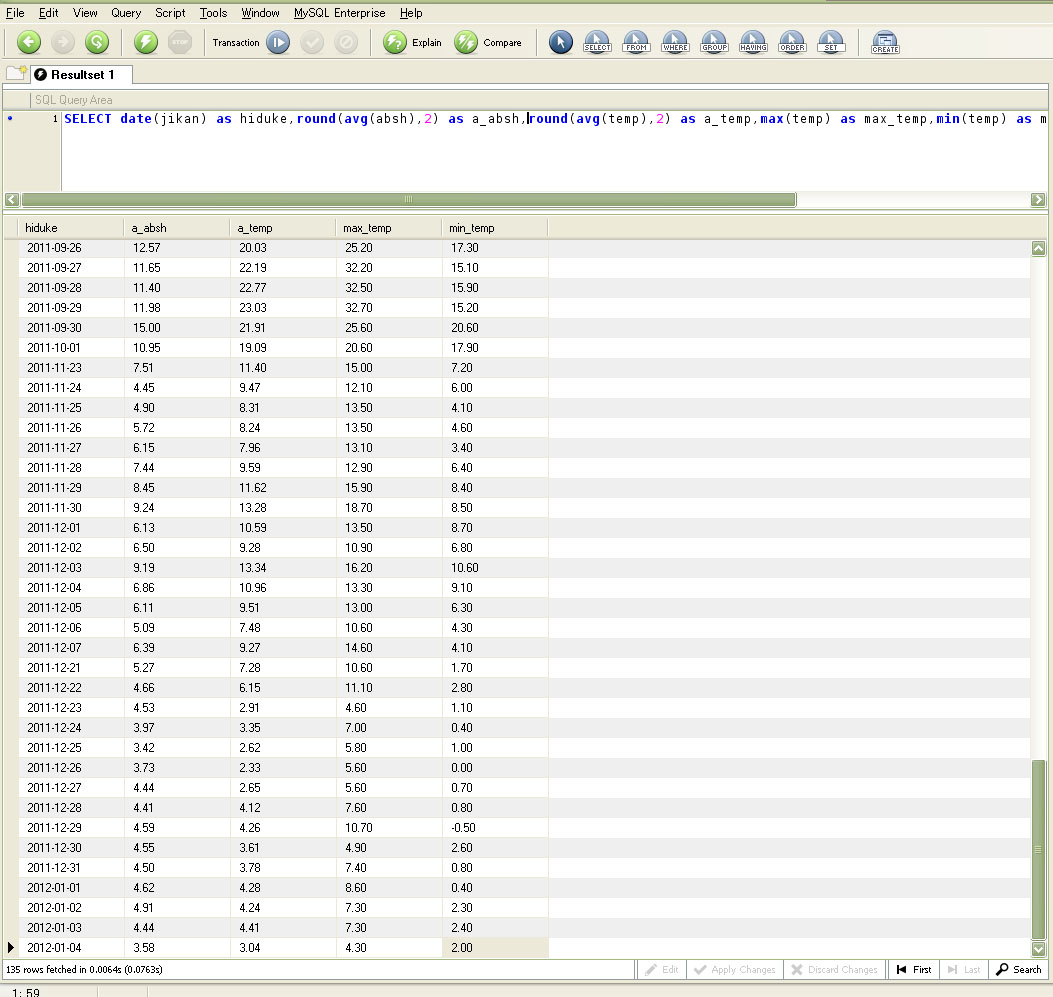
Task: Click the query area scroll left arrow
Action: coord(12,199)
